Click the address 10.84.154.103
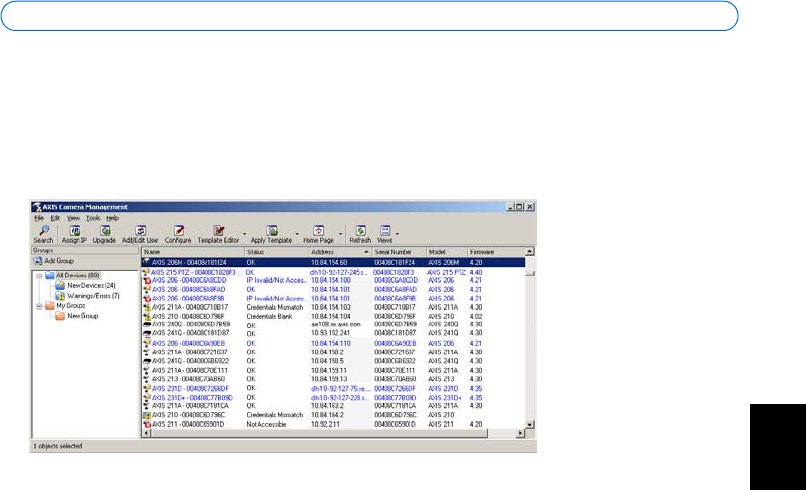This screenshot has width=806, height=490. (331, 307)
